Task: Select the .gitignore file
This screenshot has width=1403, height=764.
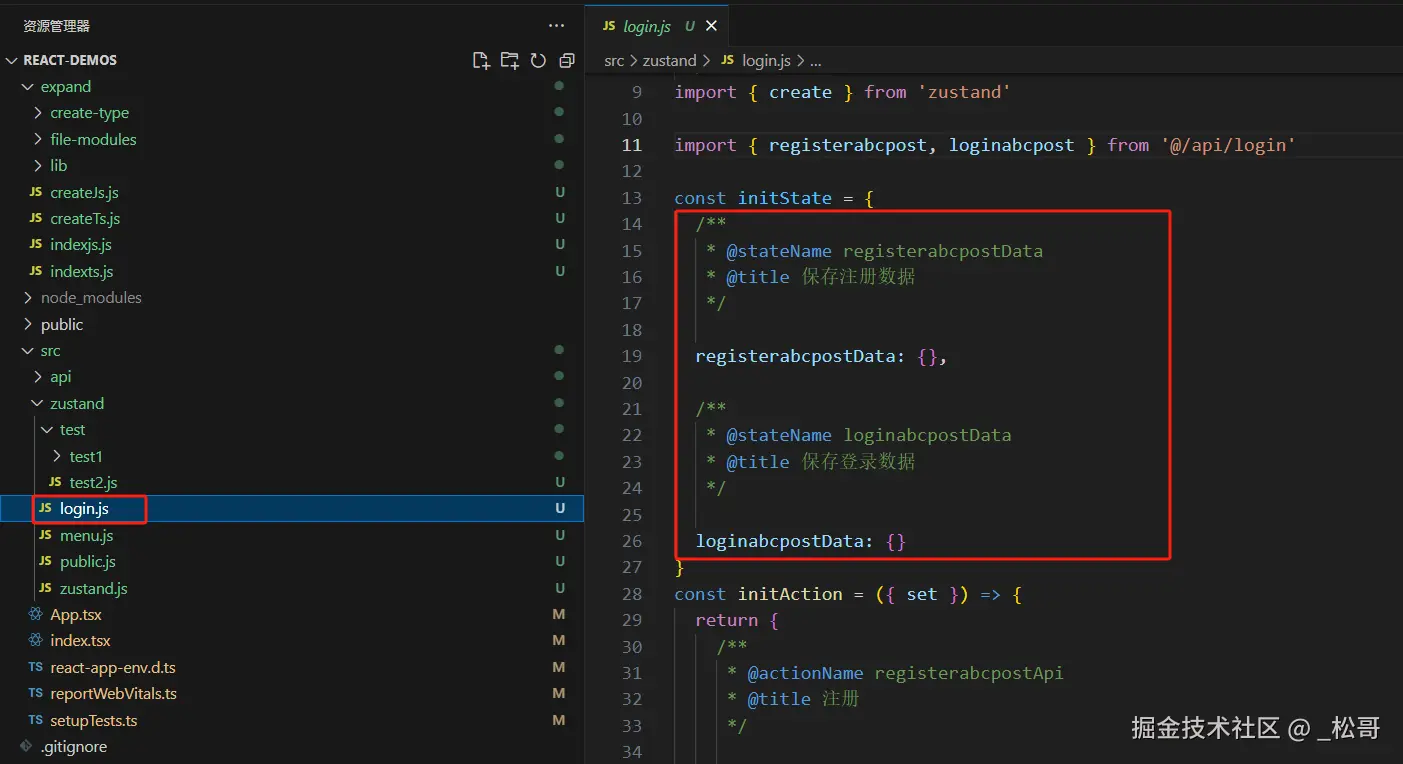Action: (x=73, y=747)
